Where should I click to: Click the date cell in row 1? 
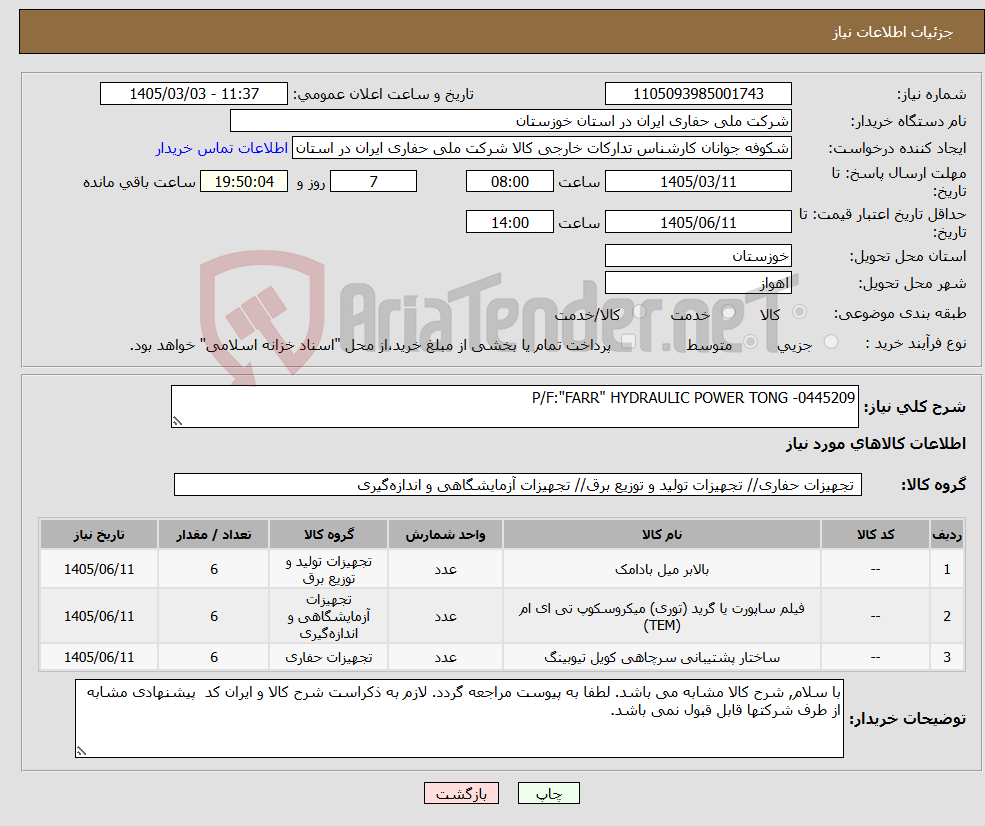tap(99, 569)
